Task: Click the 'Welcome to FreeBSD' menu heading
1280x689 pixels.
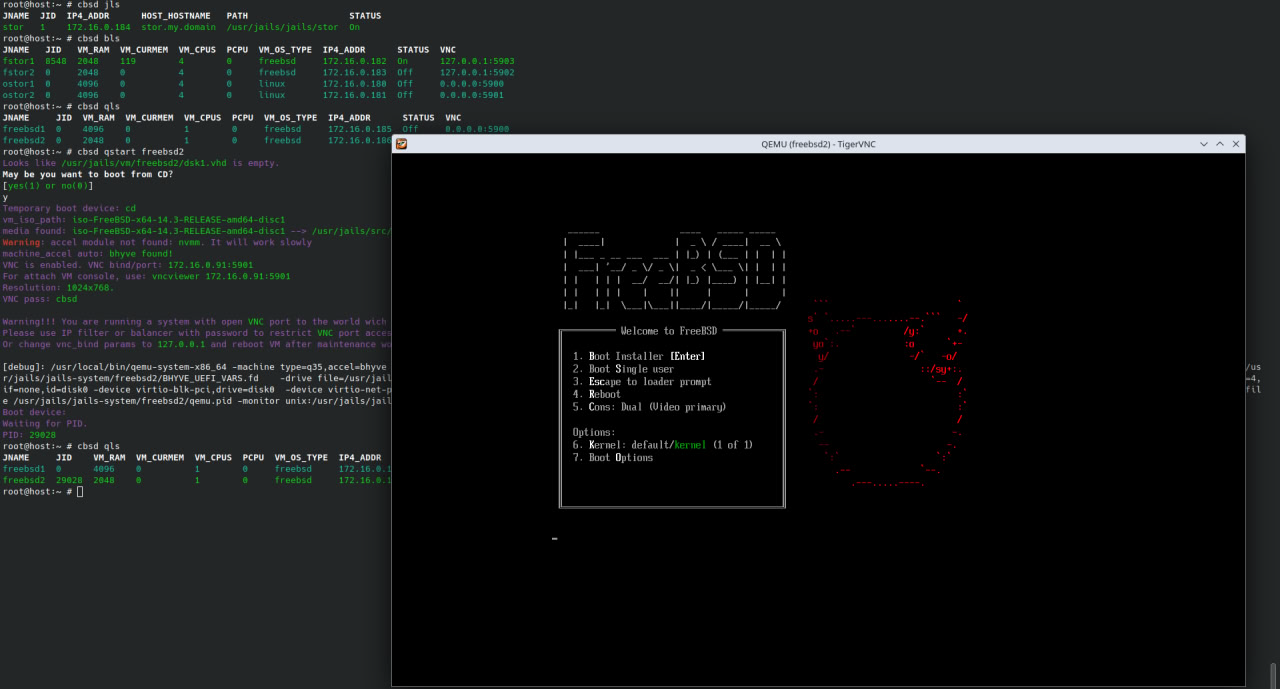Action: (x=668, y=331)
